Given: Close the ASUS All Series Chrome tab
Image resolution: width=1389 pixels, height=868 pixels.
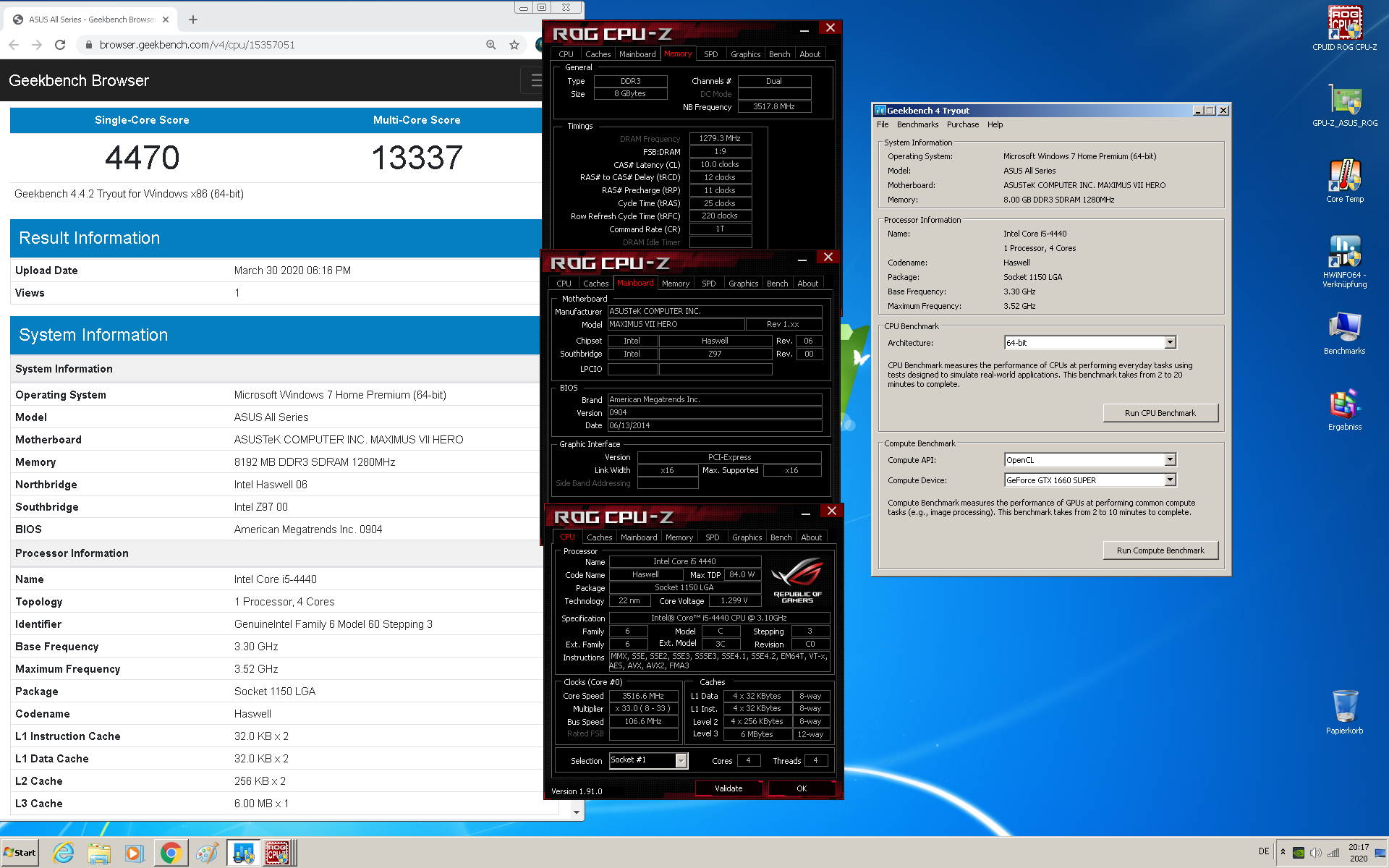Looking at the screenshot, I should click(166, 20).
